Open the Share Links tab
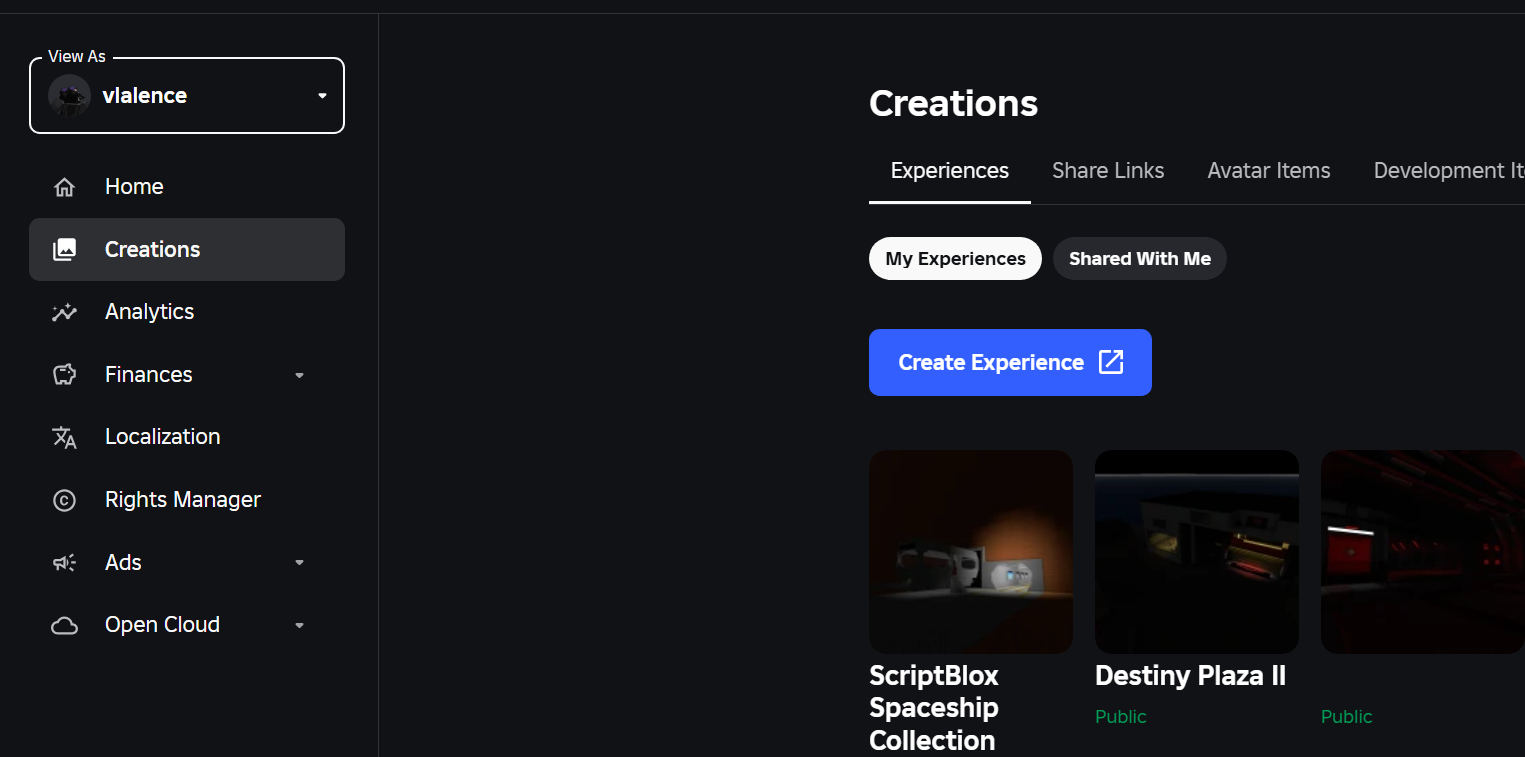This screenshot has width=1525, height=757. click(1108, 171)
